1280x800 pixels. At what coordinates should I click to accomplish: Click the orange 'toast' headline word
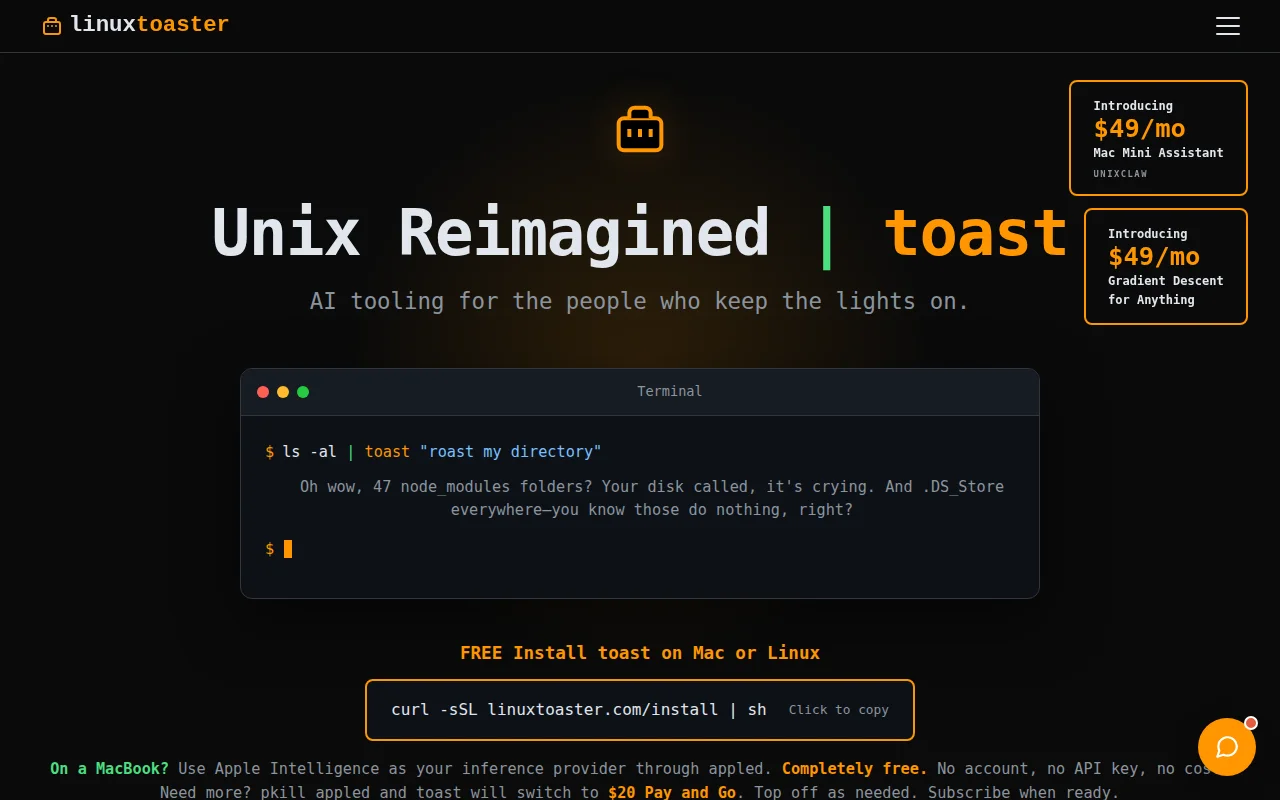tap(975, 233)
